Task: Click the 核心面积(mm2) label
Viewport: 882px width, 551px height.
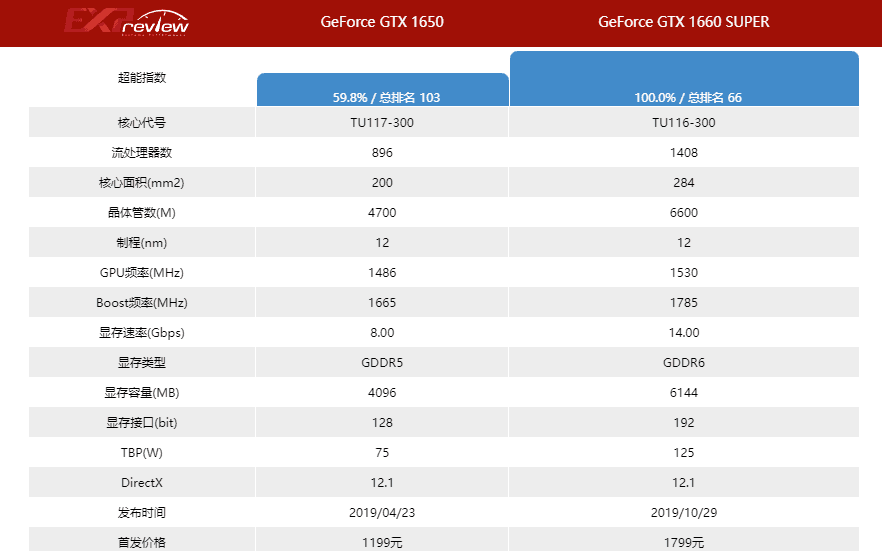Action: [142, 183]
